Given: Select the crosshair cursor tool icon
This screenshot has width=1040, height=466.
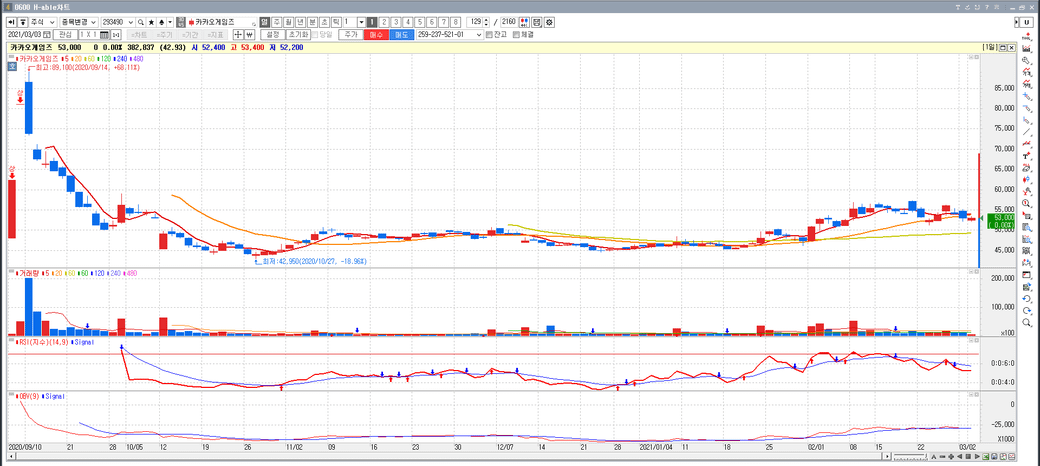Looking at the screenshot, I should pos(238,35).
